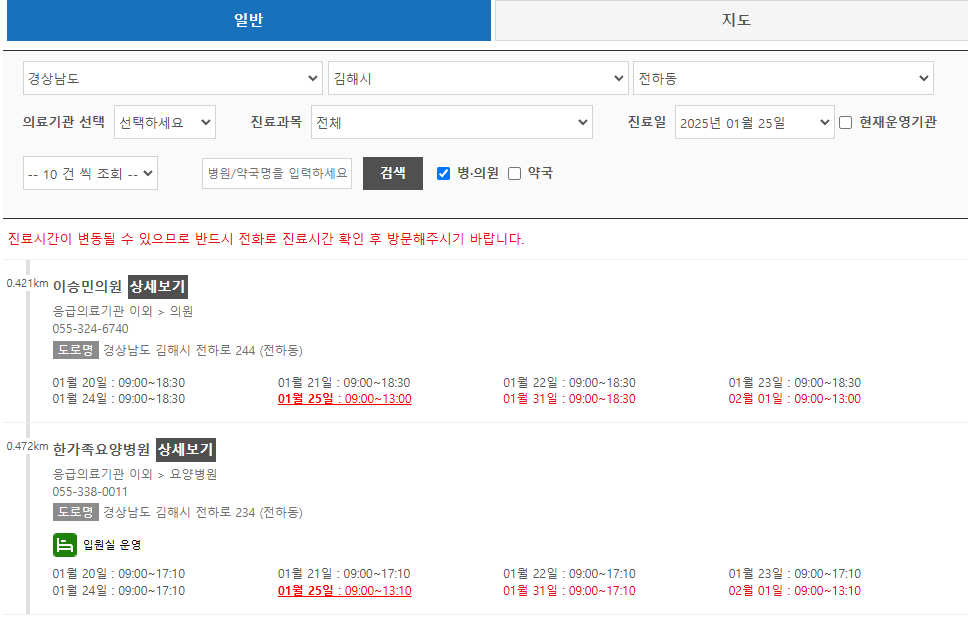This screenshot has width=968, height=619.
Task: Click 응급의료기관 이외 > 의원 category text
Action: (x=123, y=311)
